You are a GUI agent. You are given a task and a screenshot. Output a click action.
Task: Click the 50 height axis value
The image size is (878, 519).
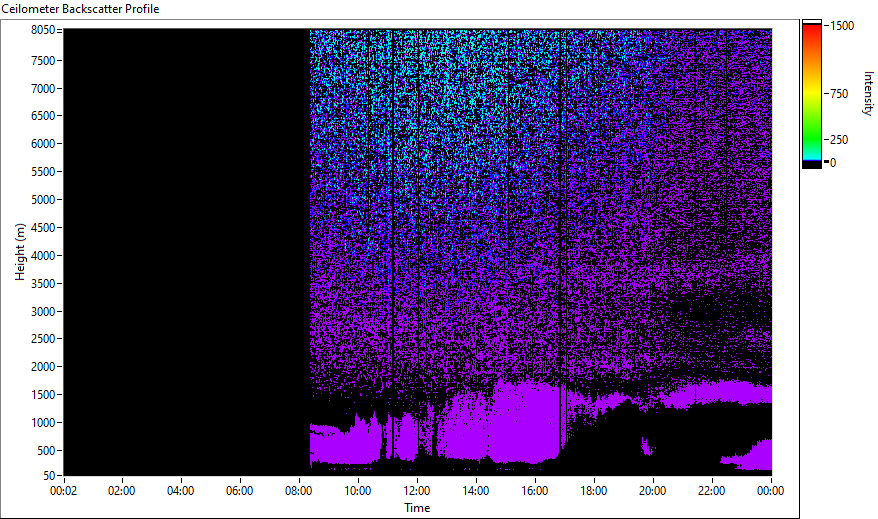click(x=49, y=476)
